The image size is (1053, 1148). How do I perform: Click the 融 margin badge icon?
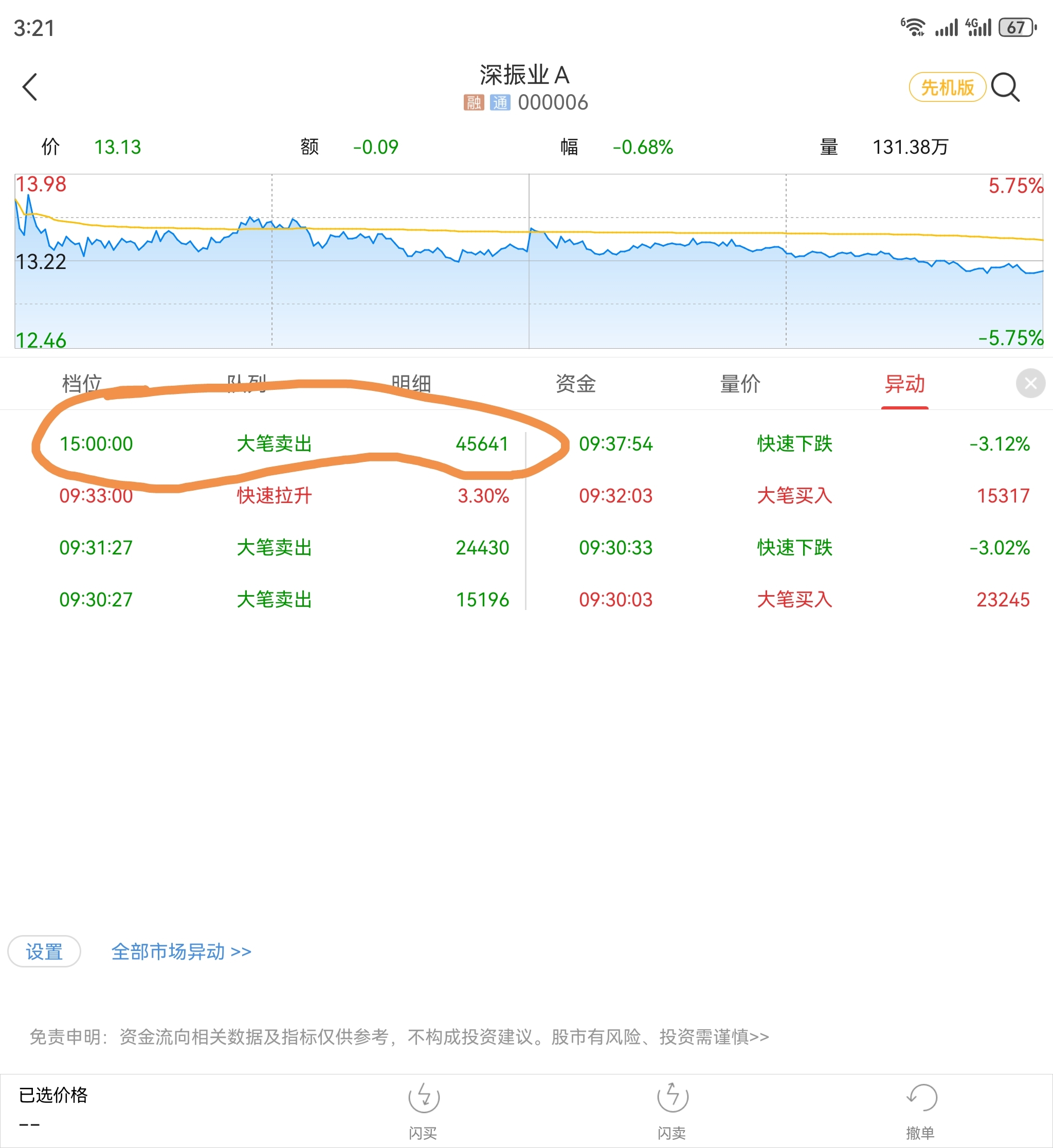(x=474, y=102)
